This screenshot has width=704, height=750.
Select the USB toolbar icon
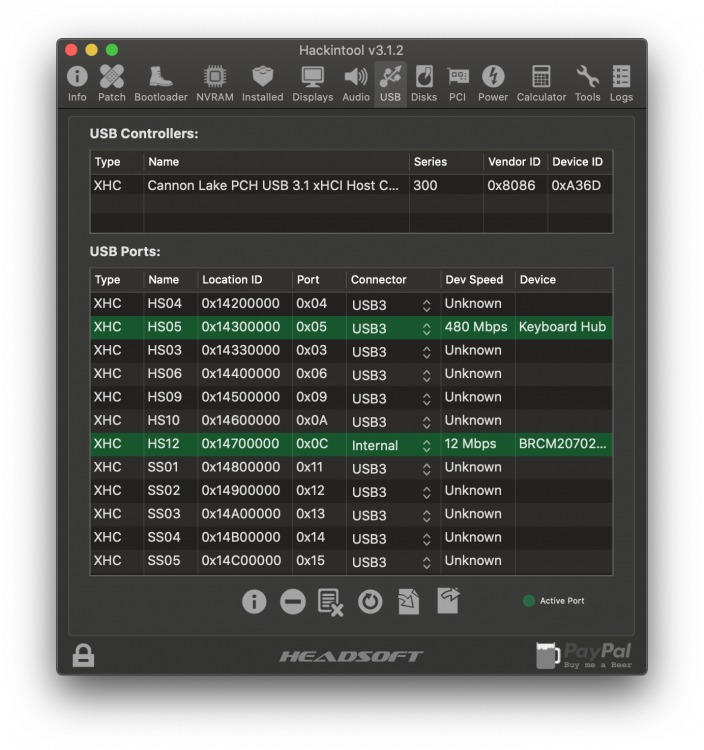point(390,84)
